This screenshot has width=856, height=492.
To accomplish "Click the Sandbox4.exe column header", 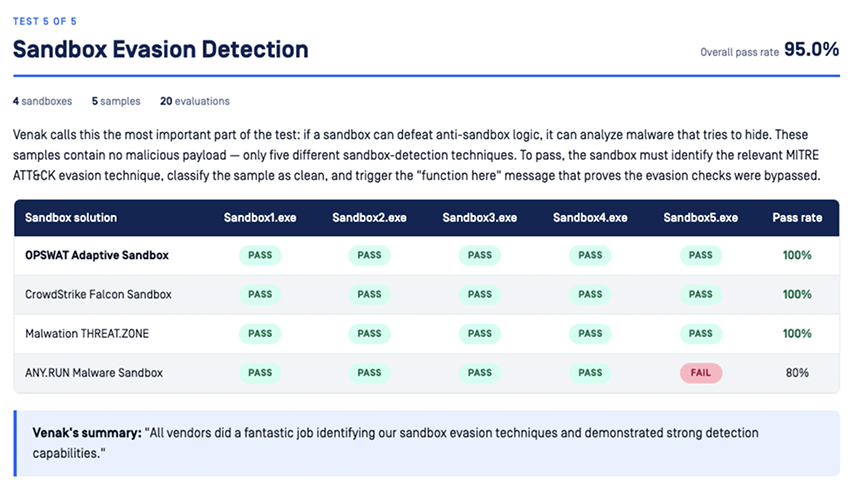I will [x=590, y=218].
